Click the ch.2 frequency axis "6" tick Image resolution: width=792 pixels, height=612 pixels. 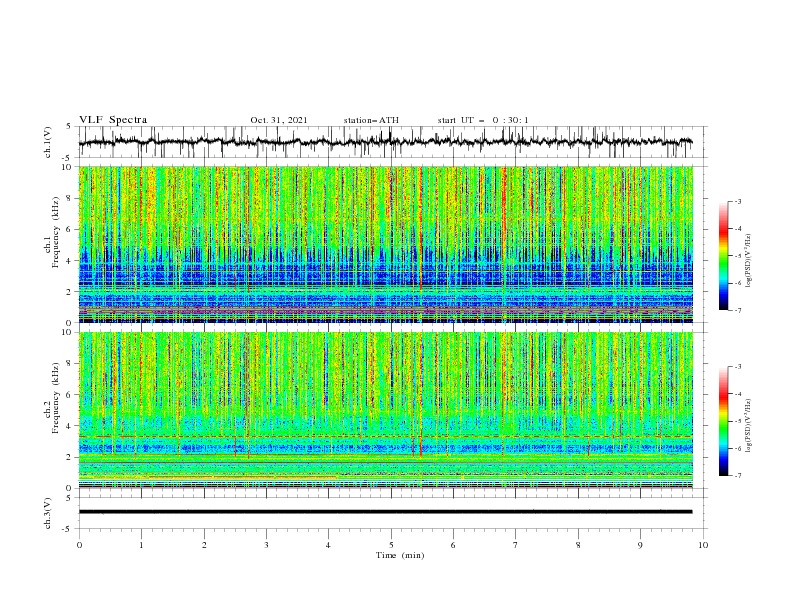point(70,395)
